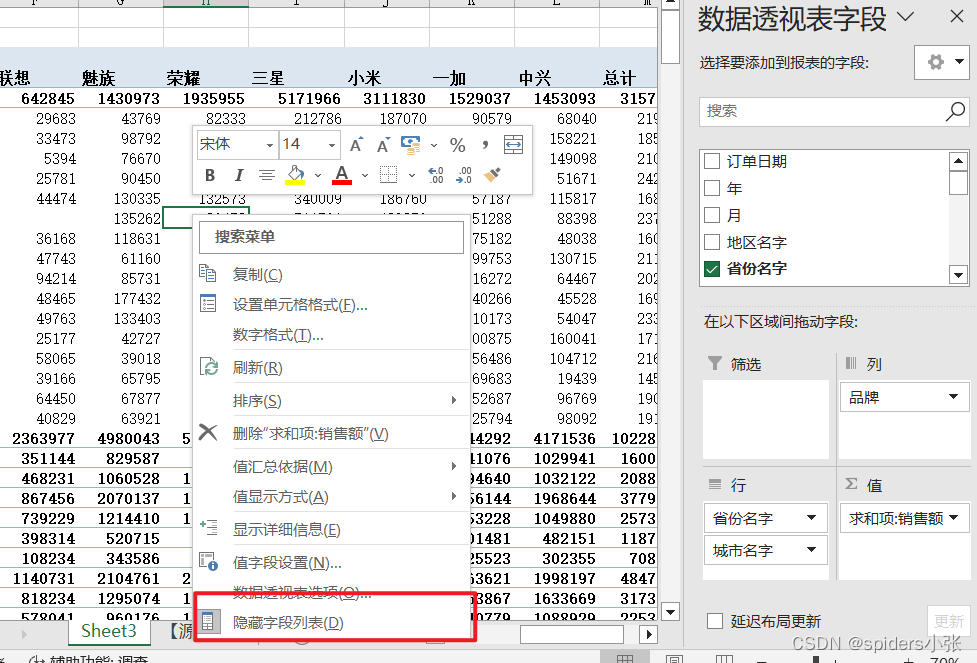
Task: Apply yellow fill color bucket
Action: point(296,175)
